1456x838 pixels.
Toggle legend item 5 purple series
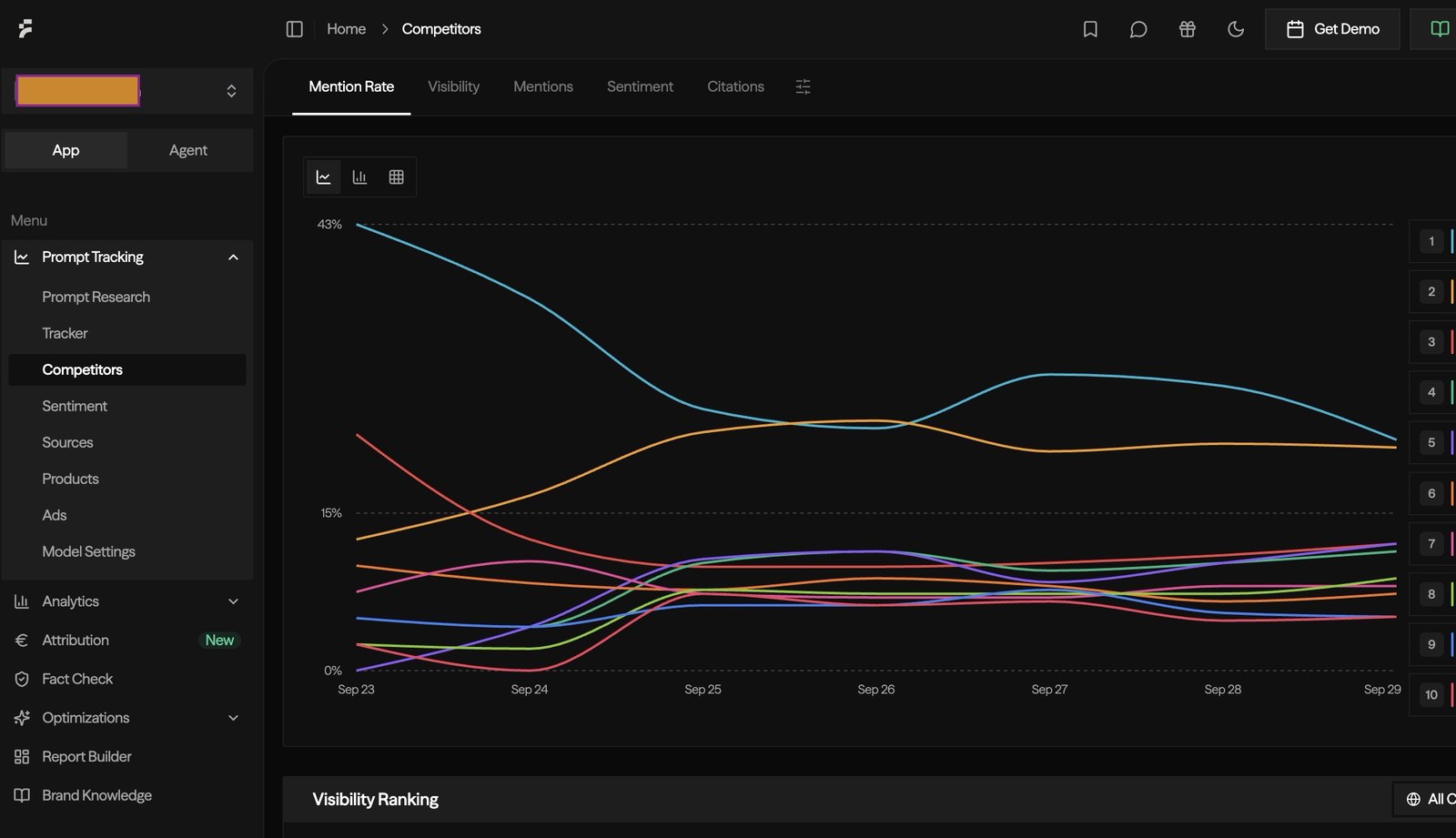coord(1432,443)
